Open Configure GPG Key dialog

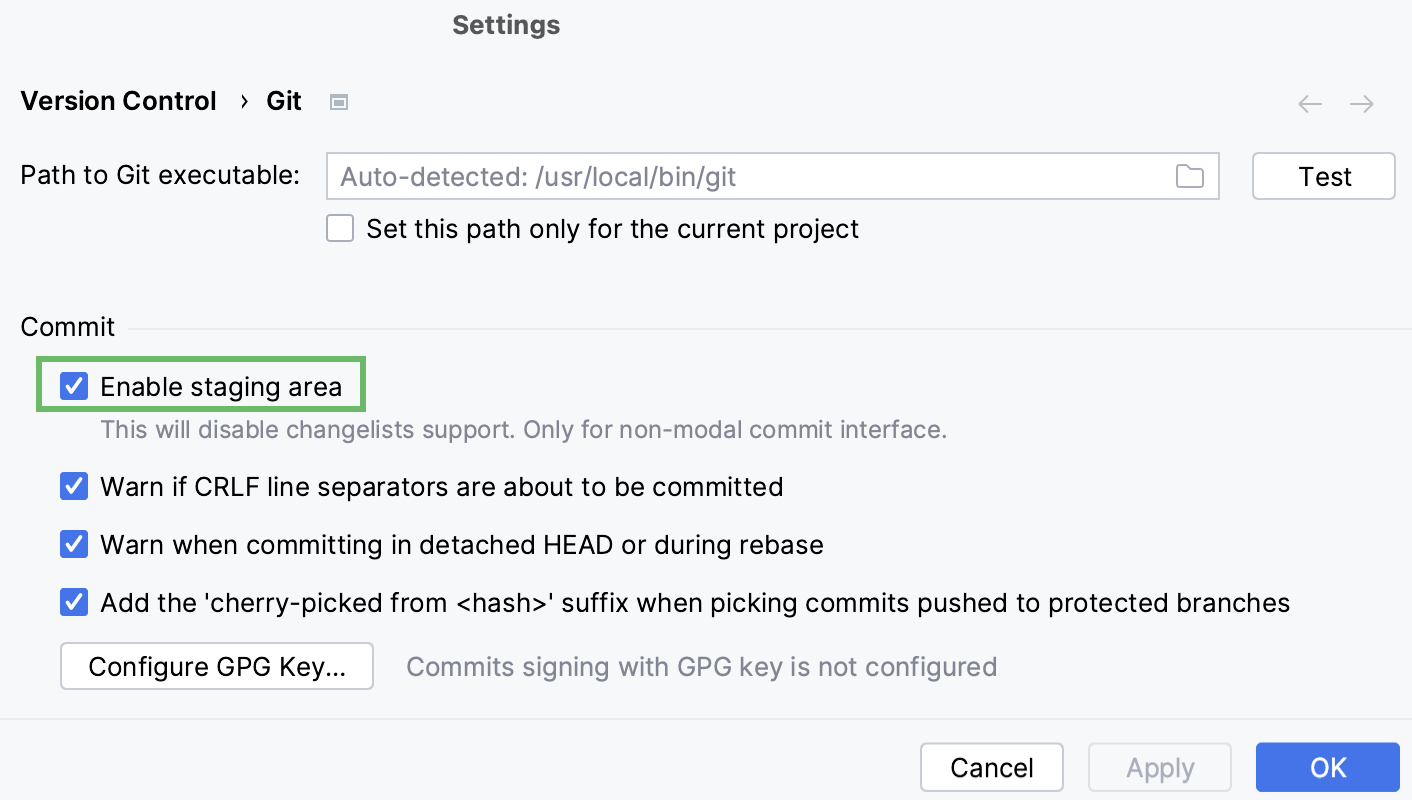[217, 667]
